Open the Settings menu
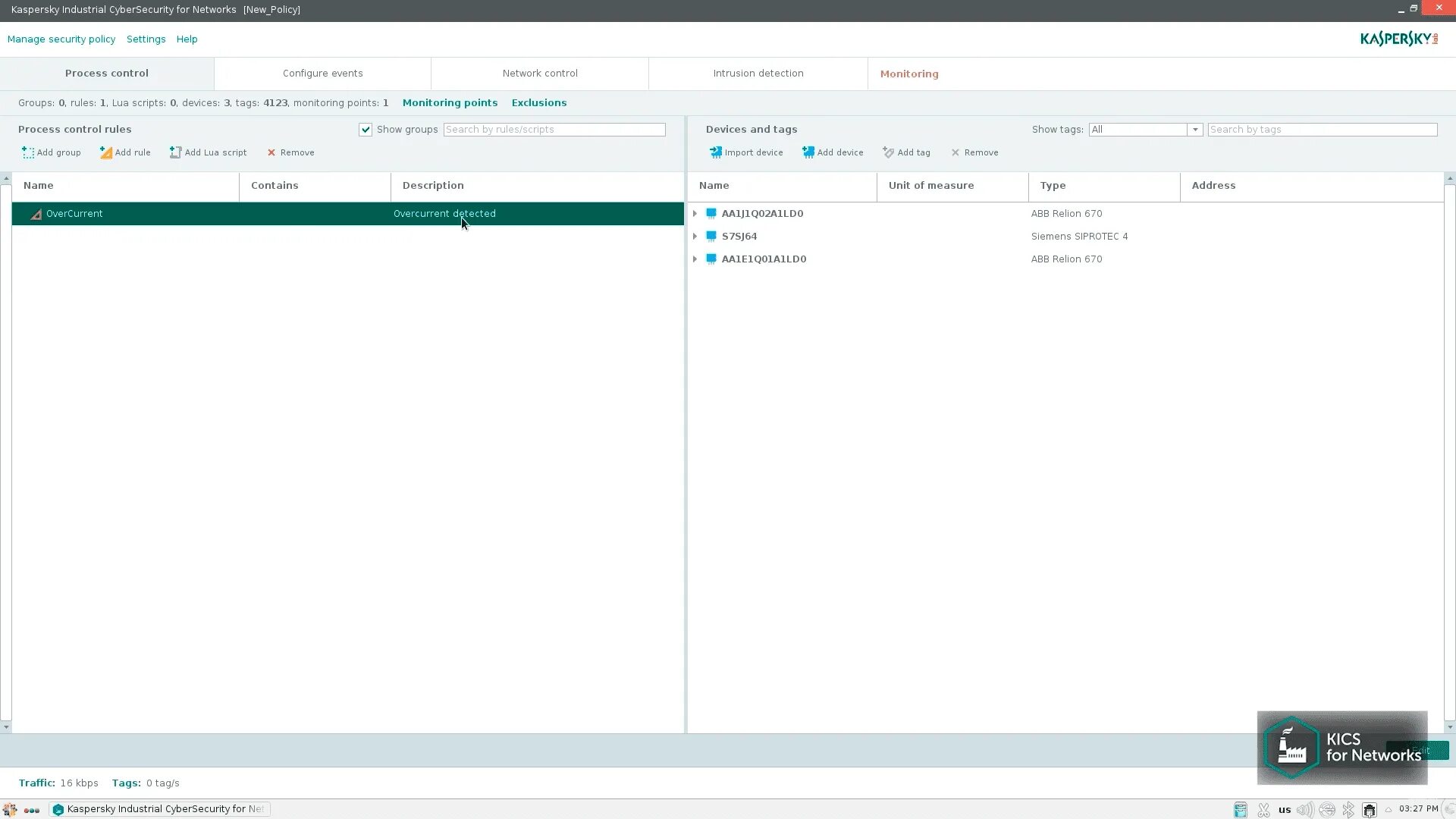This screenshot has height=819, width=1456. (146, 39)
